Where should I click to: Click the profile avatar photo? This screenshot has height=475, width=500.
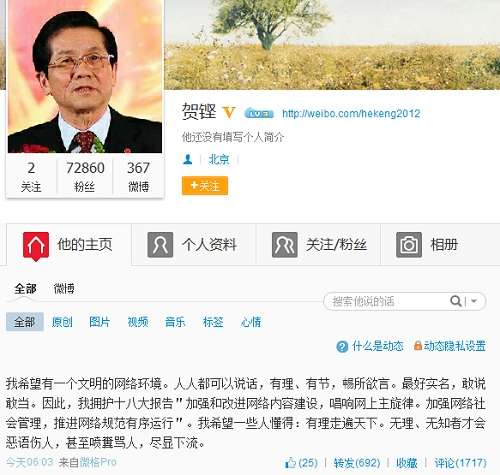[x=85, y=76]
